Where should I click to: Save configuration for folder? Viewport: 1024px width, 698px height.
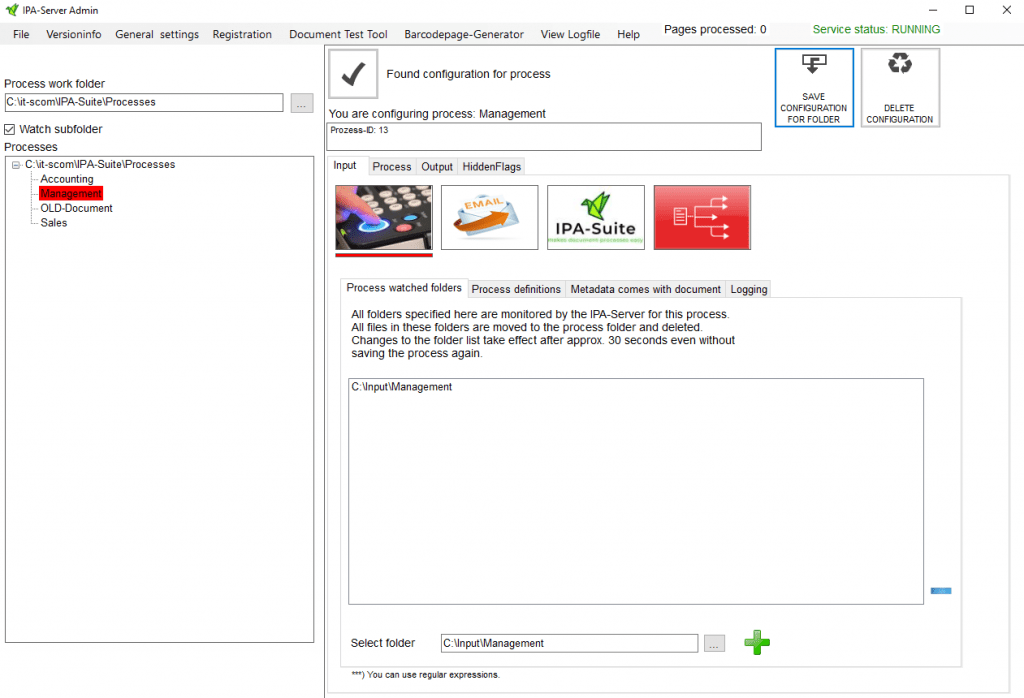pyautogui.click(x=813, y=88)
